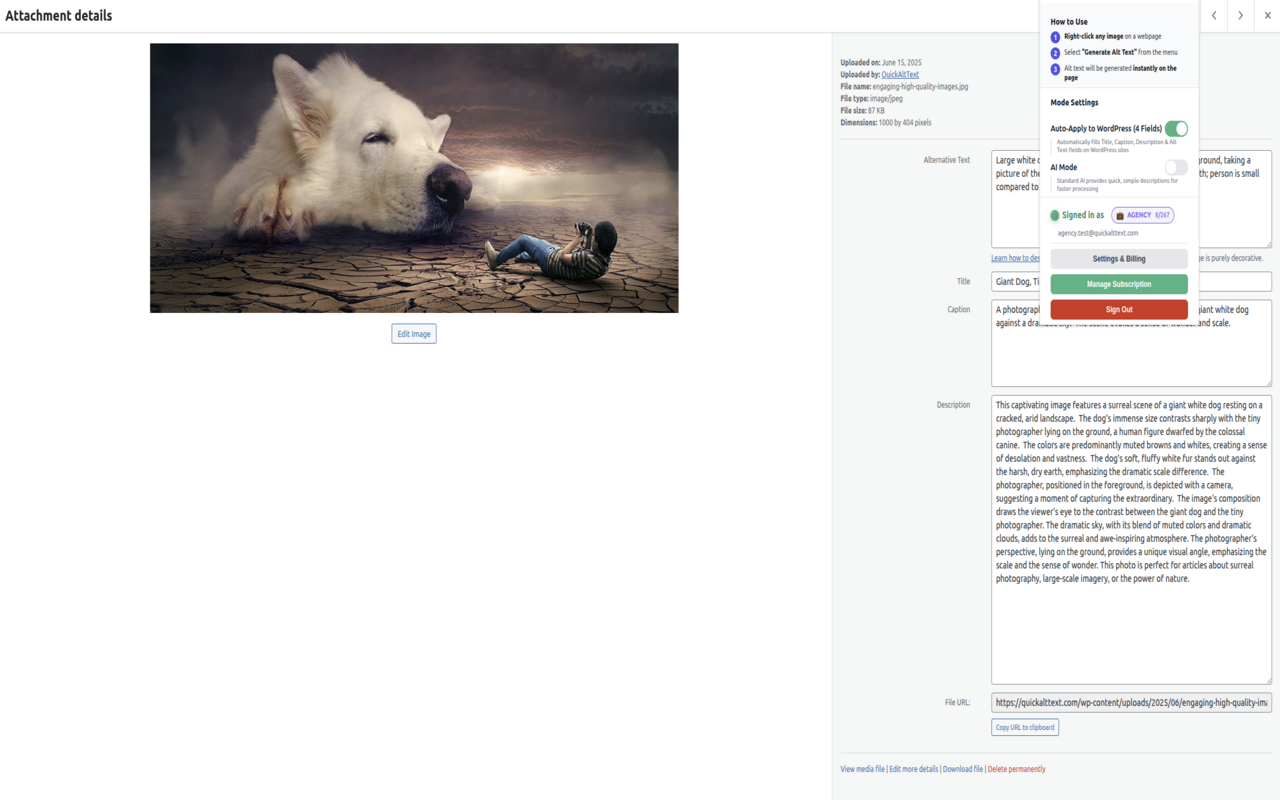Click step 'Alt text will be generated instantly'
The width and height of the screenshot is (1280, 800).
1120,73
